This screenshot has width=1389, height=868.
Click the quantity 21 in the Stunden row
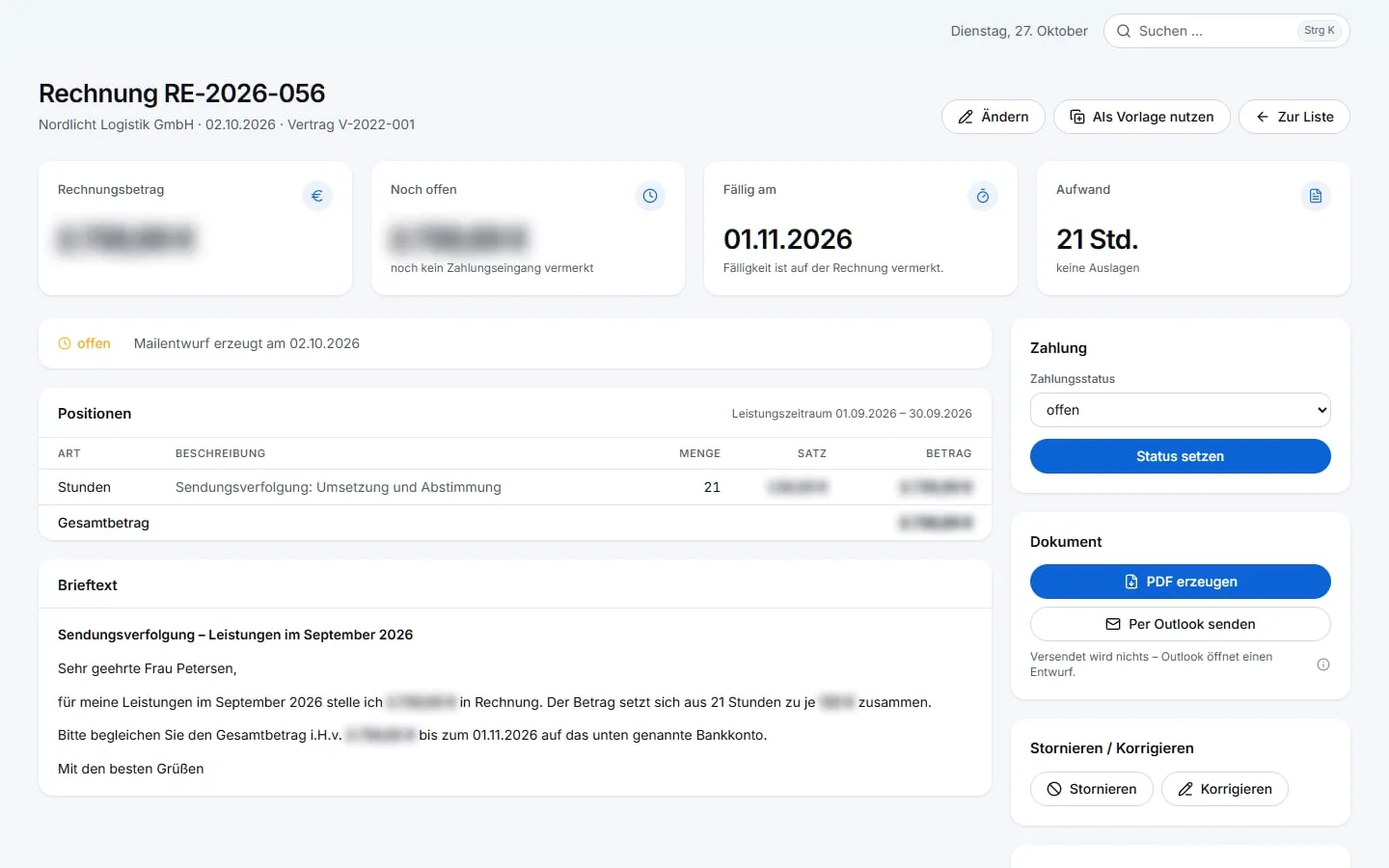712,487
